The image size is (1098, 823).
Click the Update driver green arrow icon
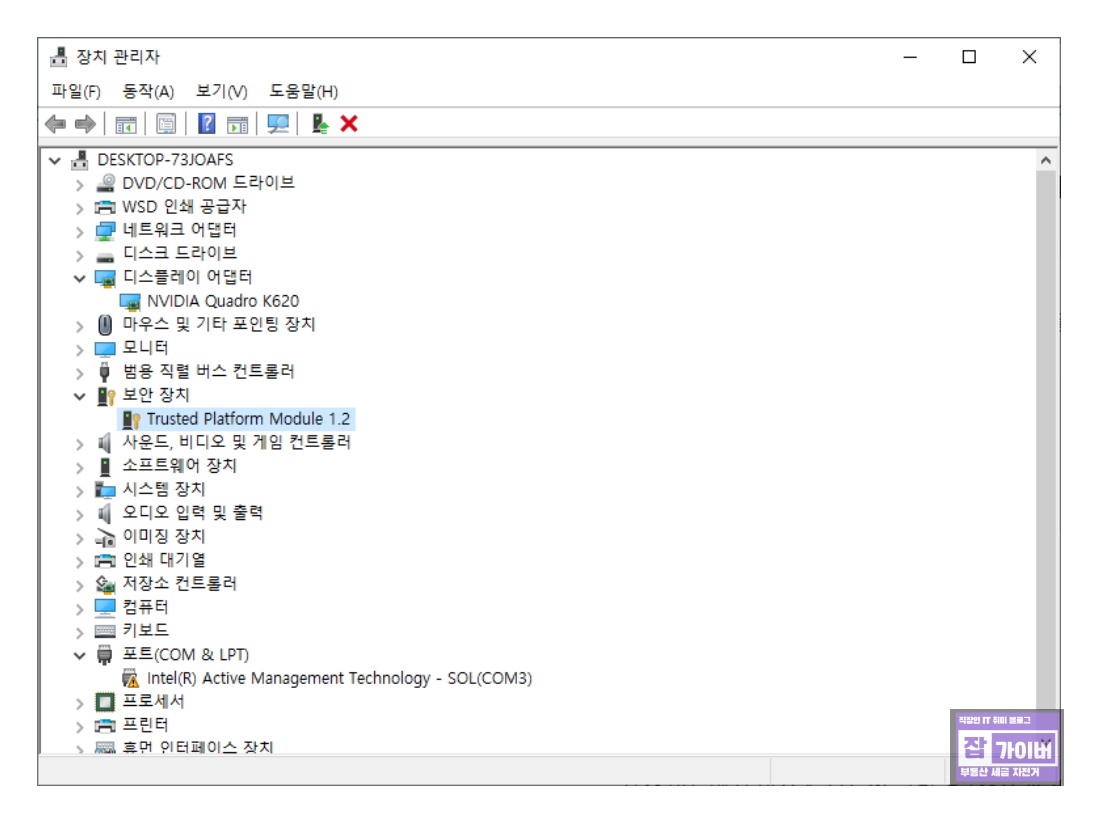(319, 124)
